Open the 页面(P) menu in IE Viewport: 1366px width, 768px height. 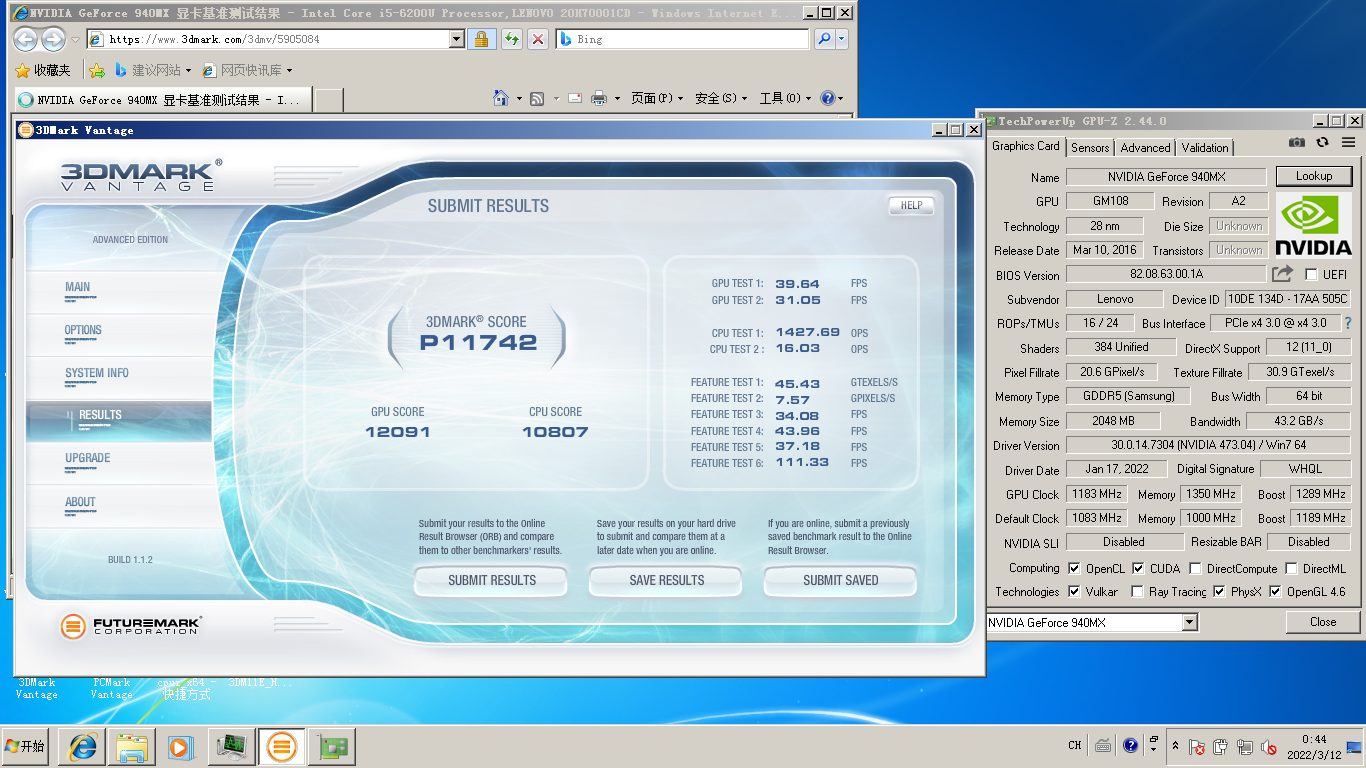tap(657, 98)
